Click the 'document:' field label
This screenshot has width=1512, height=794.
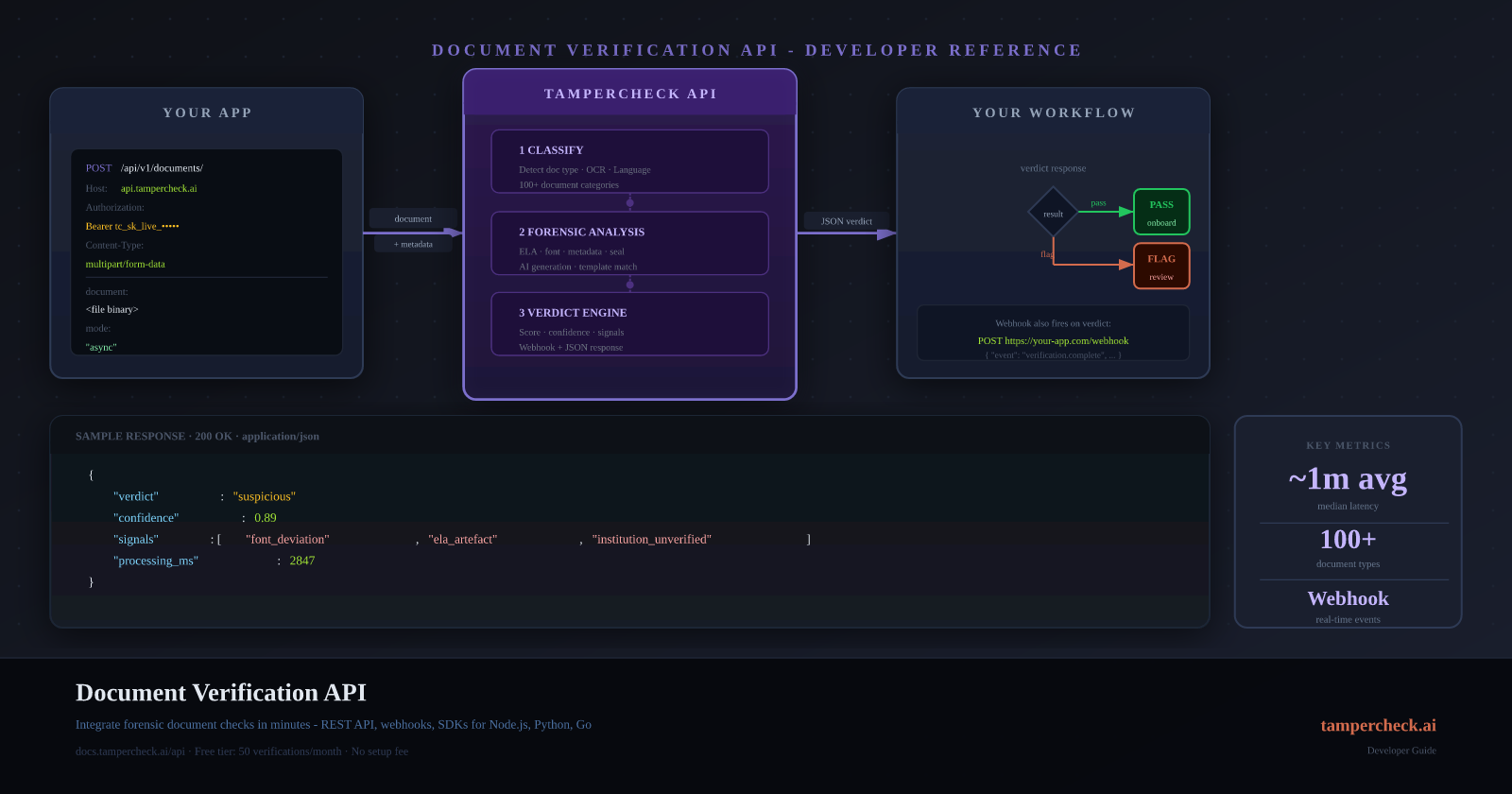point(107,291)
